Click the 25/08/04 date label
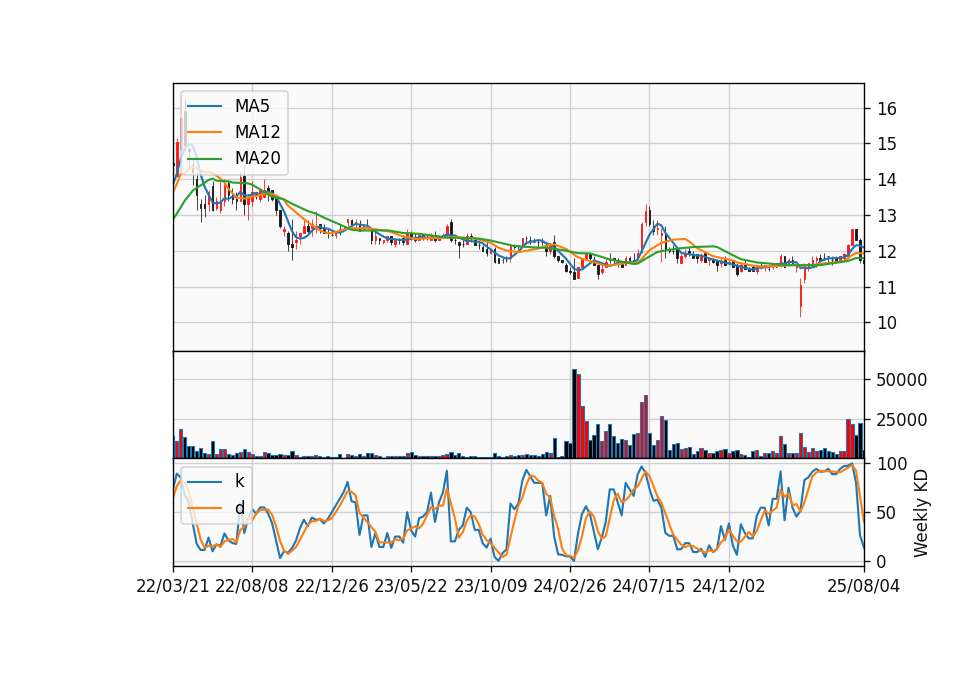The width and height of the screenshot is (960, 690). (864, 586)
